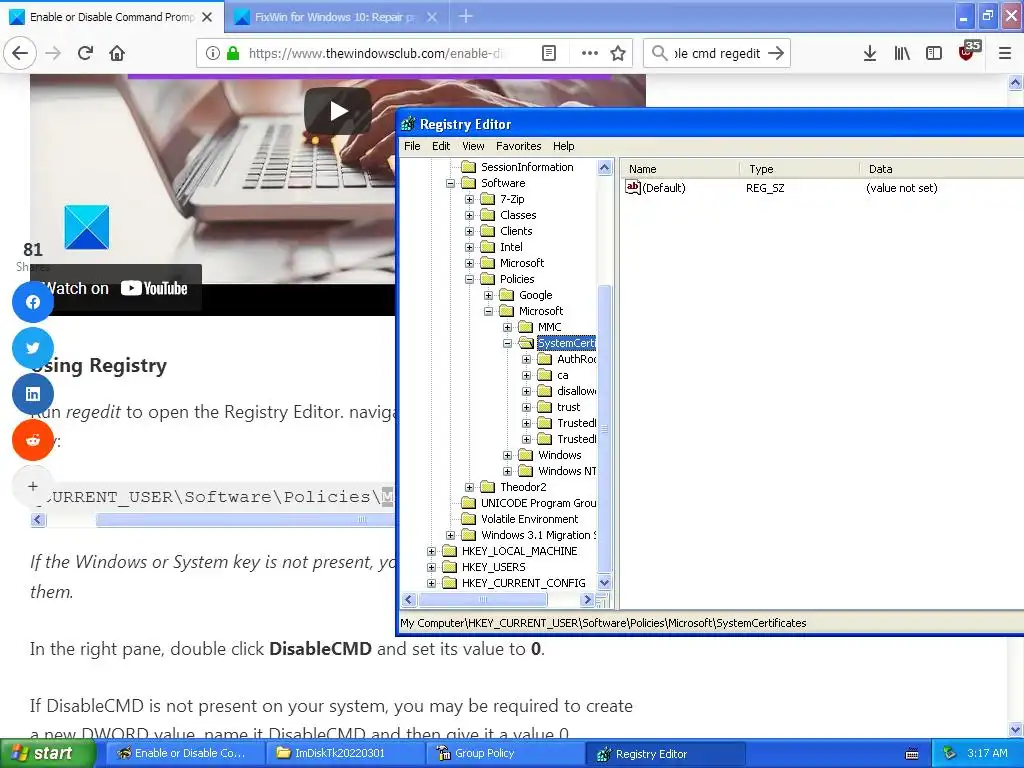Switch to Group Policy taskbar window
This screenshot has height=768, width=1024.
click(505, 754)
